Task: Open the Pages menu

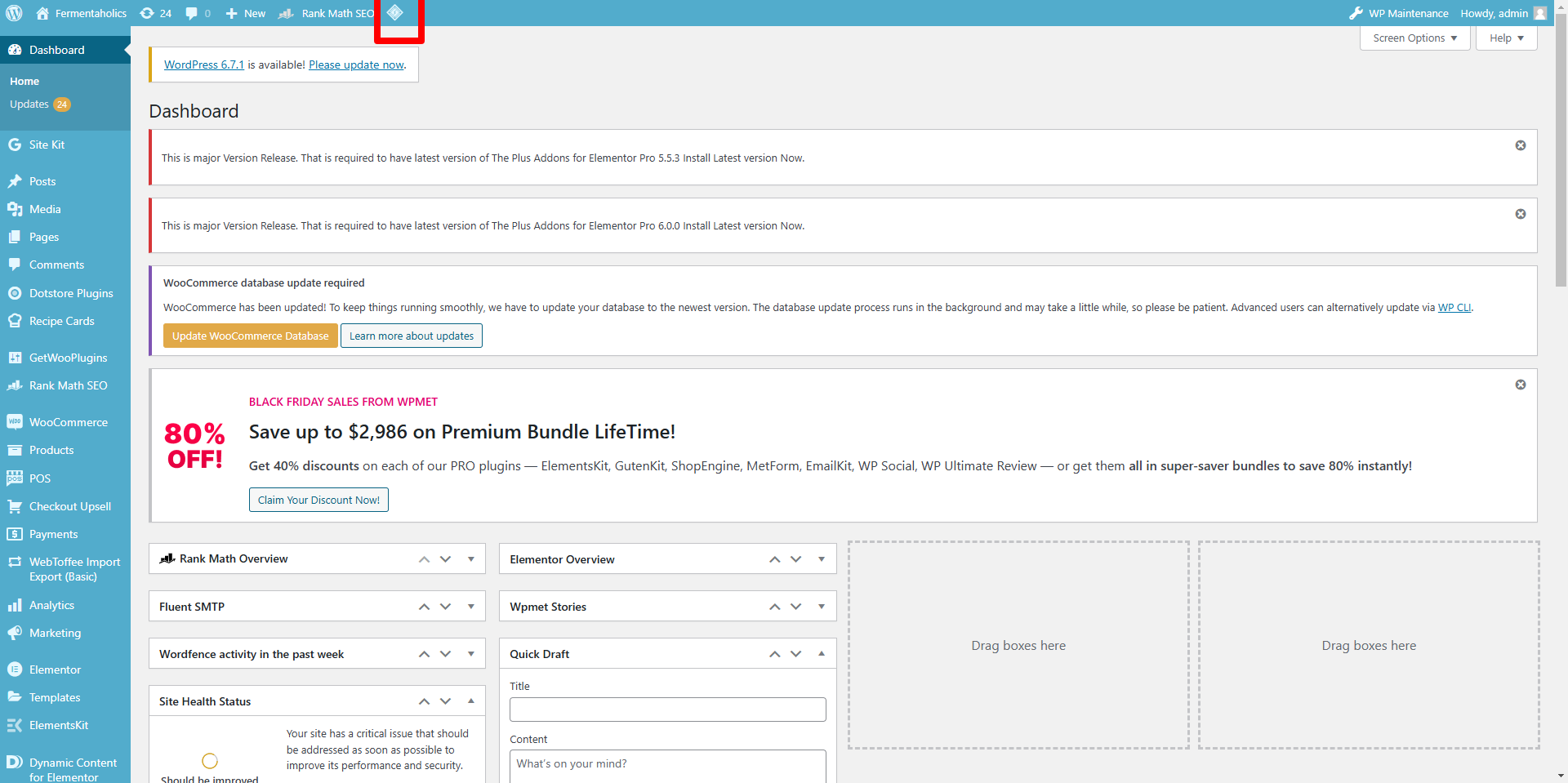Action: [65, 237]
